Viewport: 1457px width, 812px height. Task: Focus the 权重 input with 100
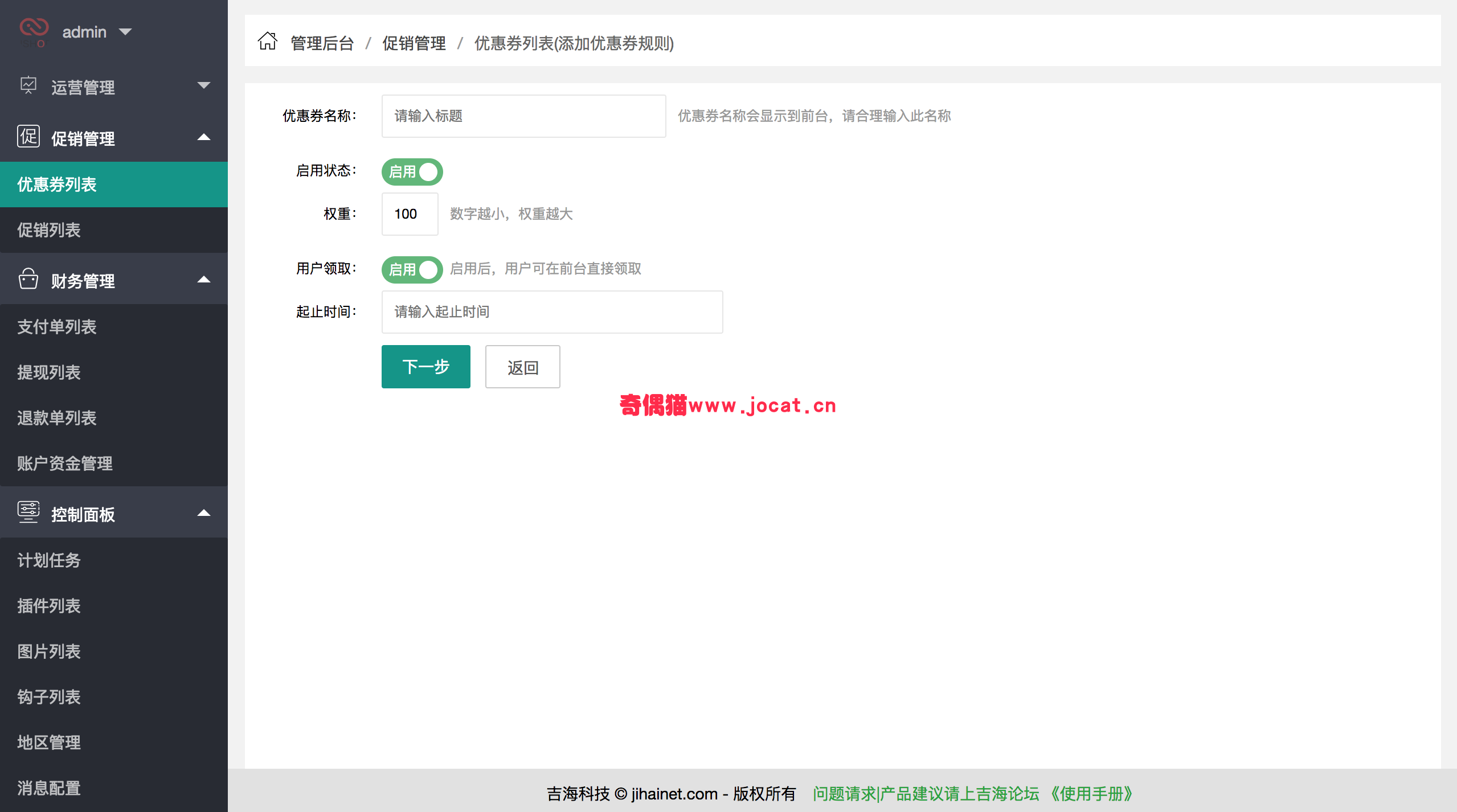[x=410, y=214]
